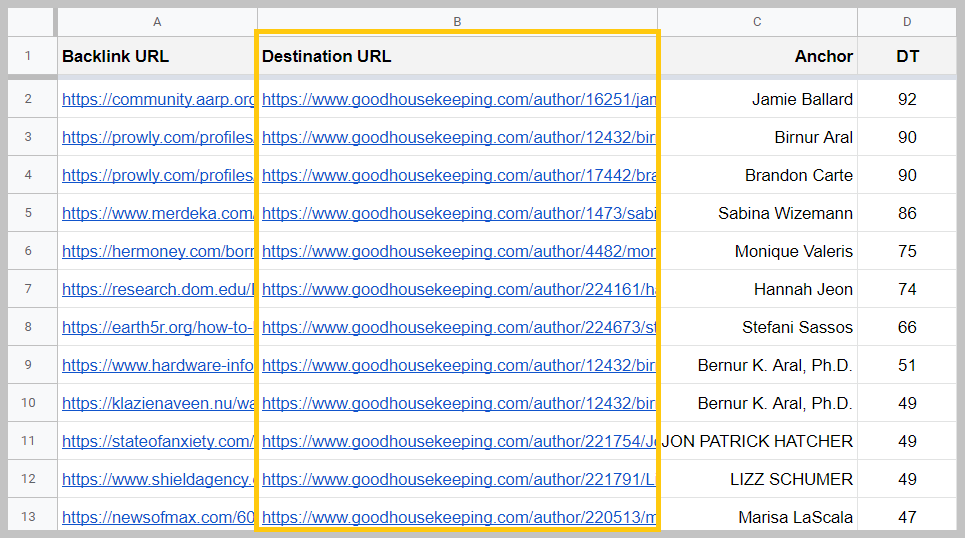Open the prowly.com backlink in row 3
Image resolution: width=965 pixels, height=538 pixels.
point(158,137)
